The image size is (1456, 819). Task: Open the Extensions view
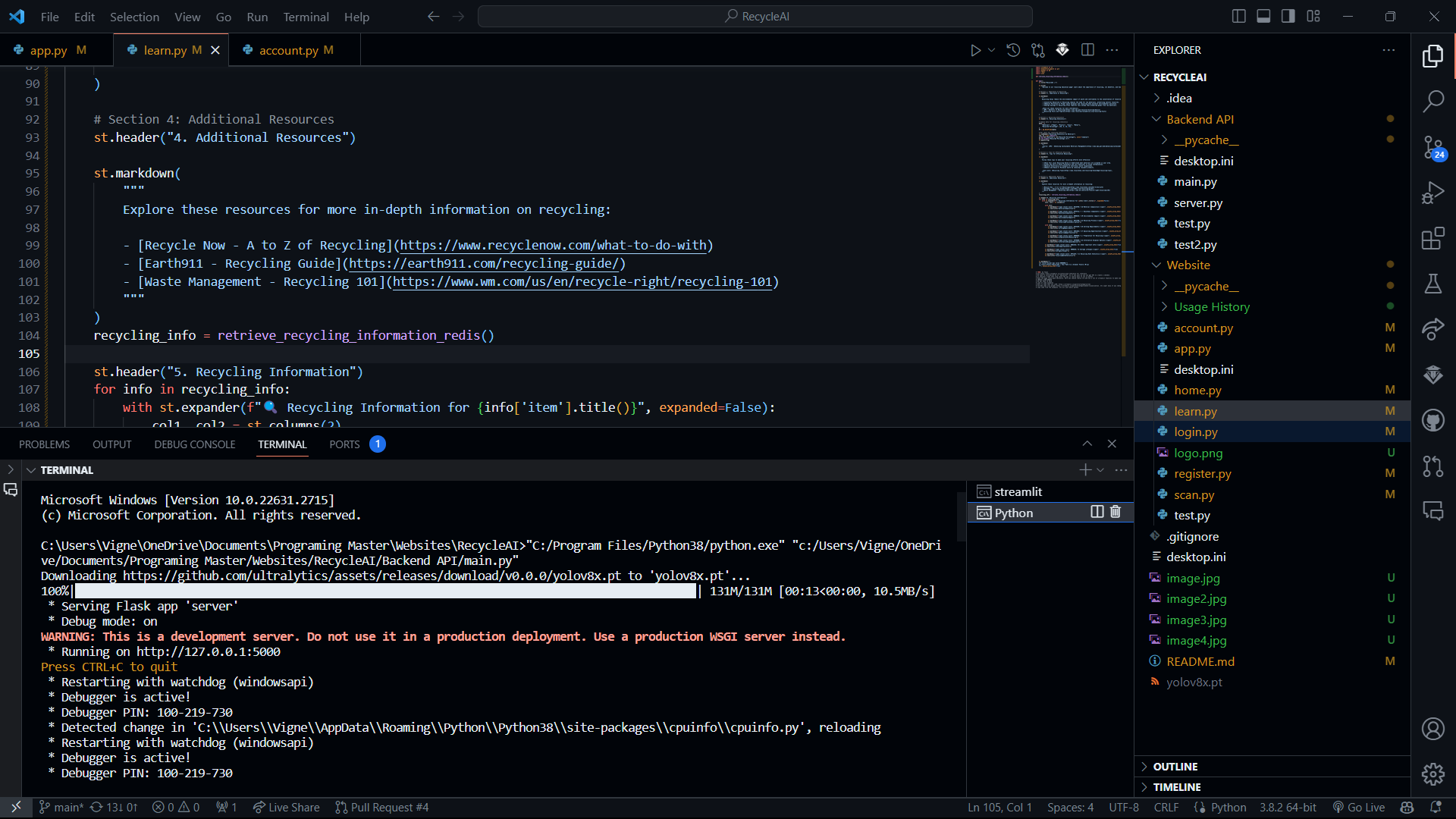tap(1432, 239)
